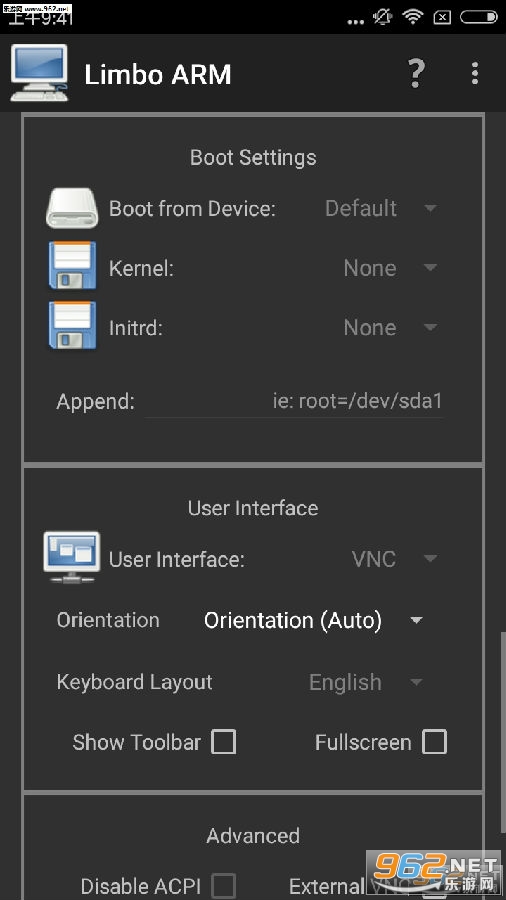Open the Keyboard Layout English dropdown
Screen dimensions: 506x900
[365, 682]
